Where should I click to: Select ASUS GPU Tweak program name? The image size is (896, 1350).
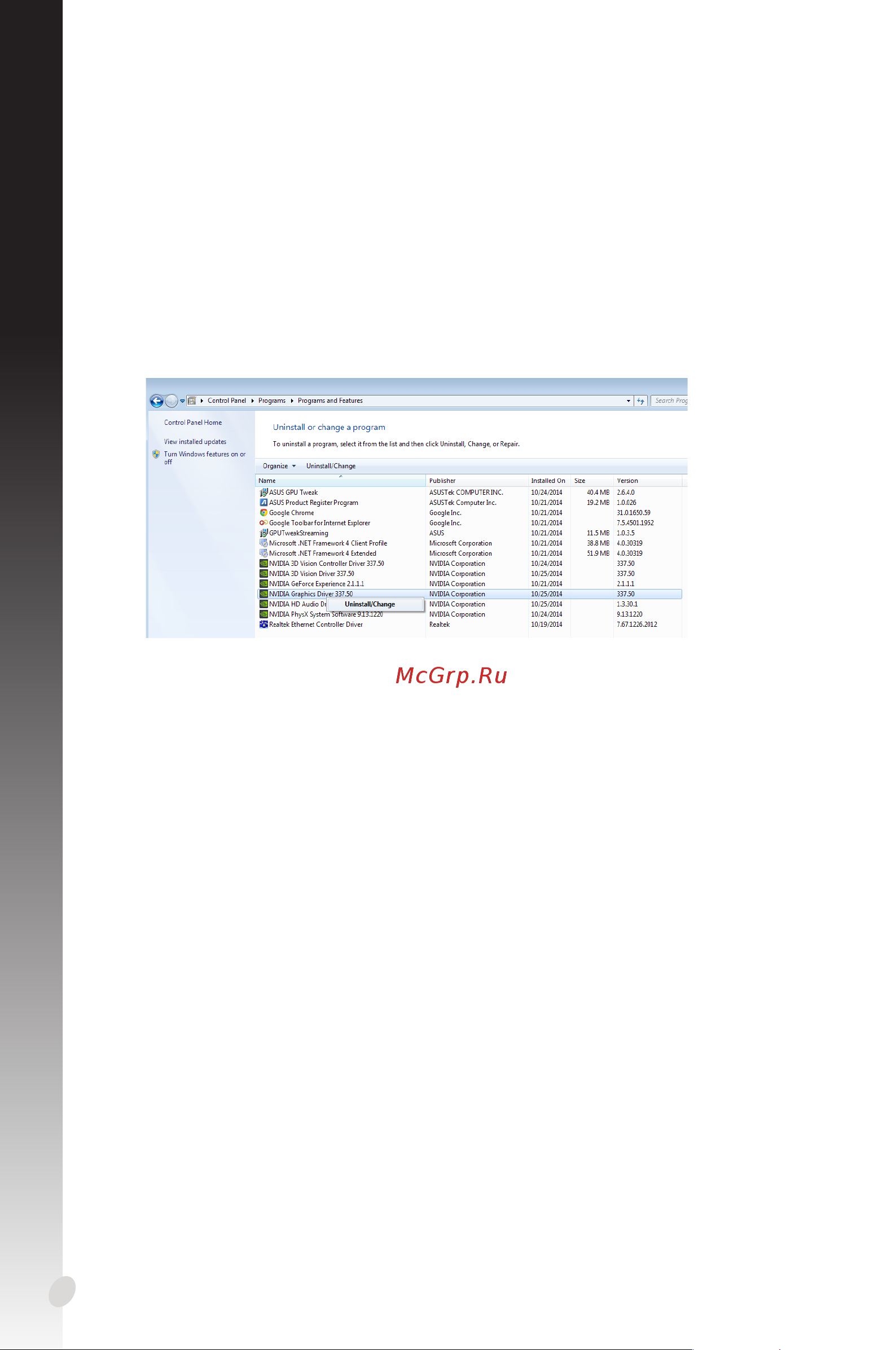[293, 492]
